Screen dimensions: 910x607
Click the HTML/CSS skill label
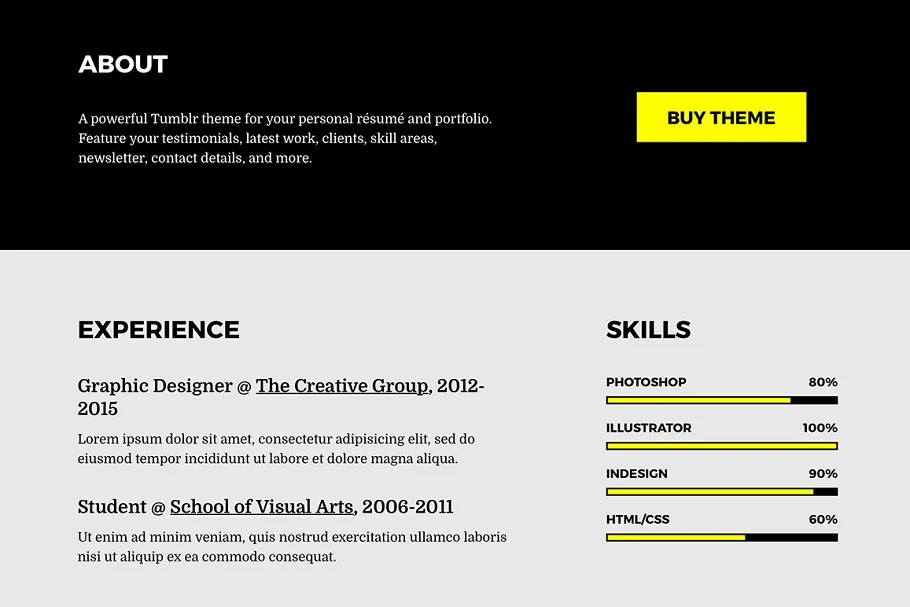[638, 520]
